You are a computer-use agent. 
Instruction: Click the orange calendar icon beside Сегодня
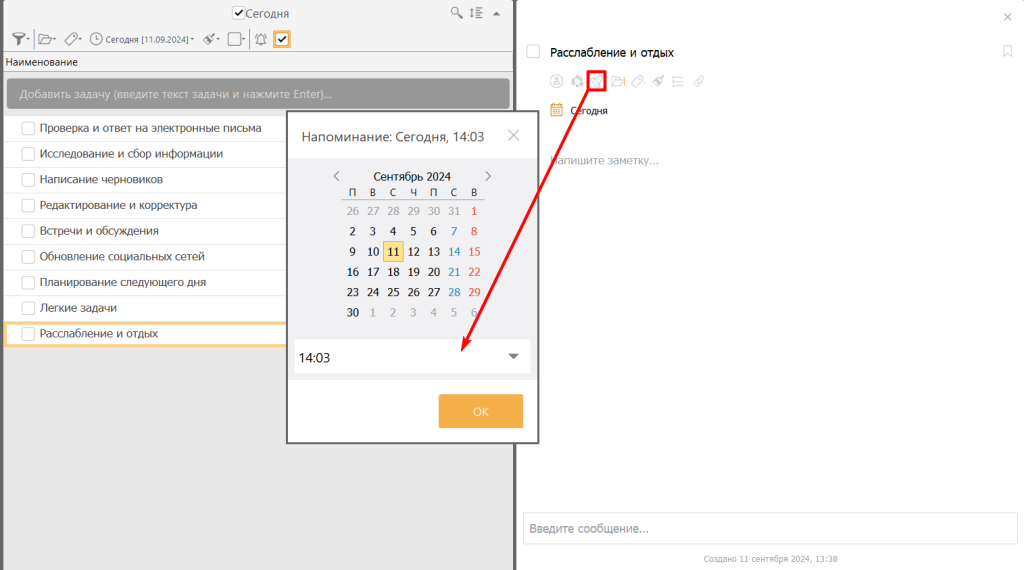[557, 110]
